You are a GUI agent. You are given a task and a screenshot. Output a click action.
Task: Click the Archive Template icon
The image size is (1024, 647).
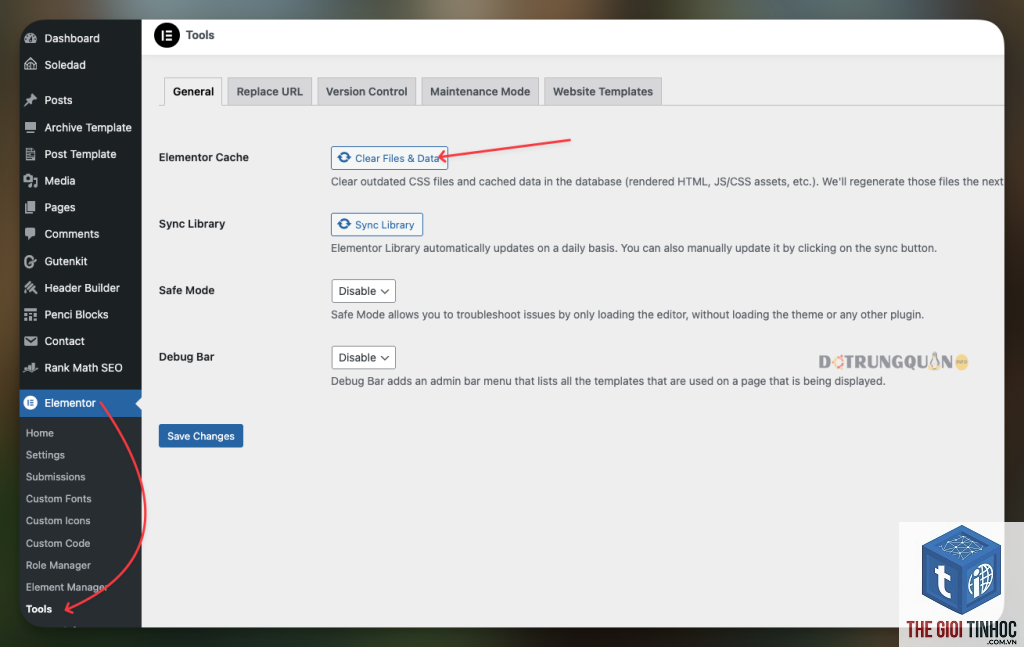31,127
